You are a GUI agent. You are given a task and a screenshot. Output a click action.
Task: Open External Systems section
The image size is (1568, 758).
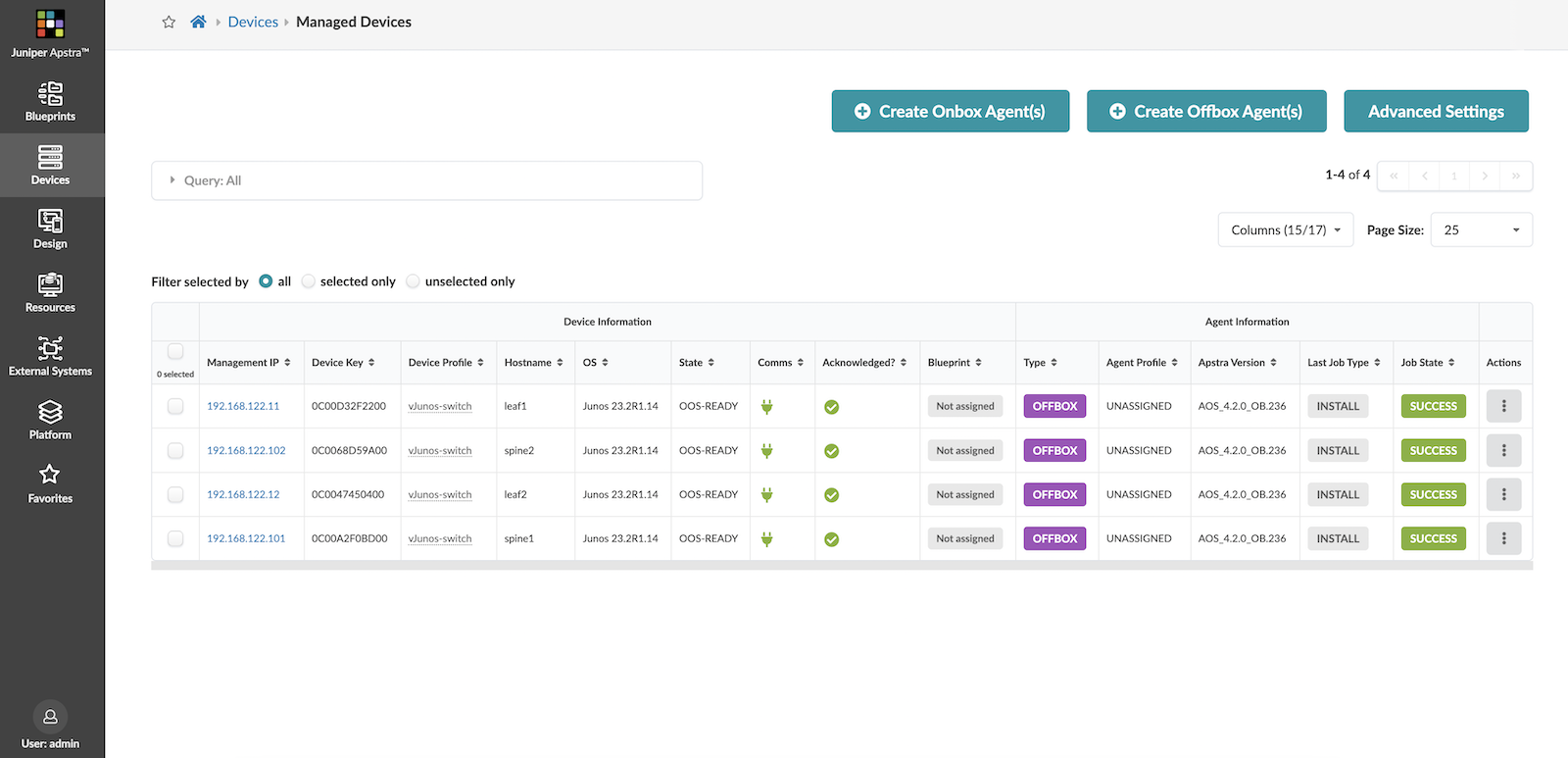51,357
